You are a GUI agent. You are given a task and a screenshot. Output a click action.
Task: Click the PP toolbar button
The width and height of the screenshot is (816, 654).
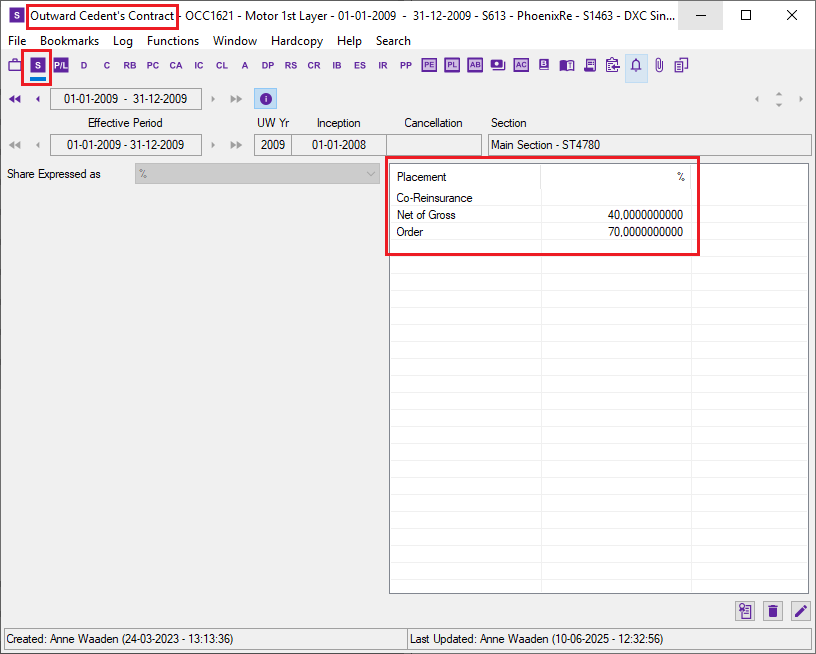click(x=405, y=66)
